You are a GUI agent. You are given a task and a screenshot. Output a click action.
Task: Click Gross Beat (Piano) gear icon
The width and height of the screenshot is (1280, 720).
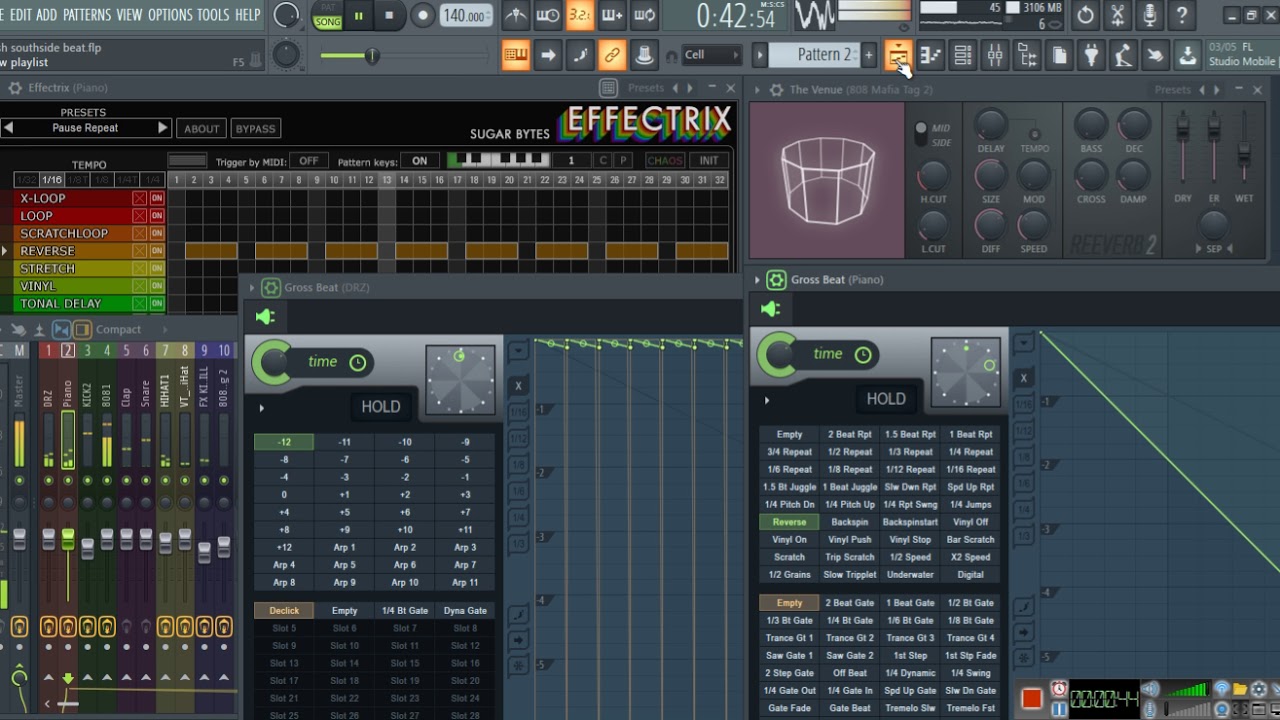coord(776,280)
